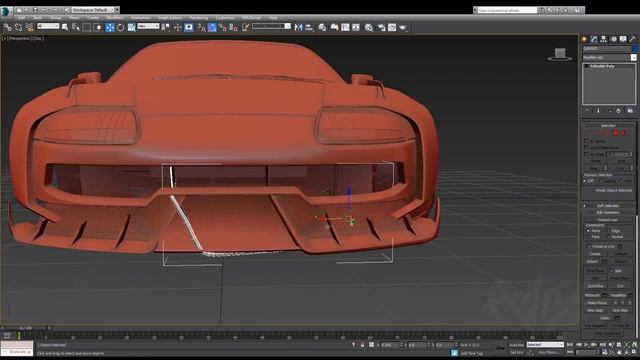This screenshot has height=360, width=640.
Task: Activate the Select and Scale tool
Action: tap(131, 27)
